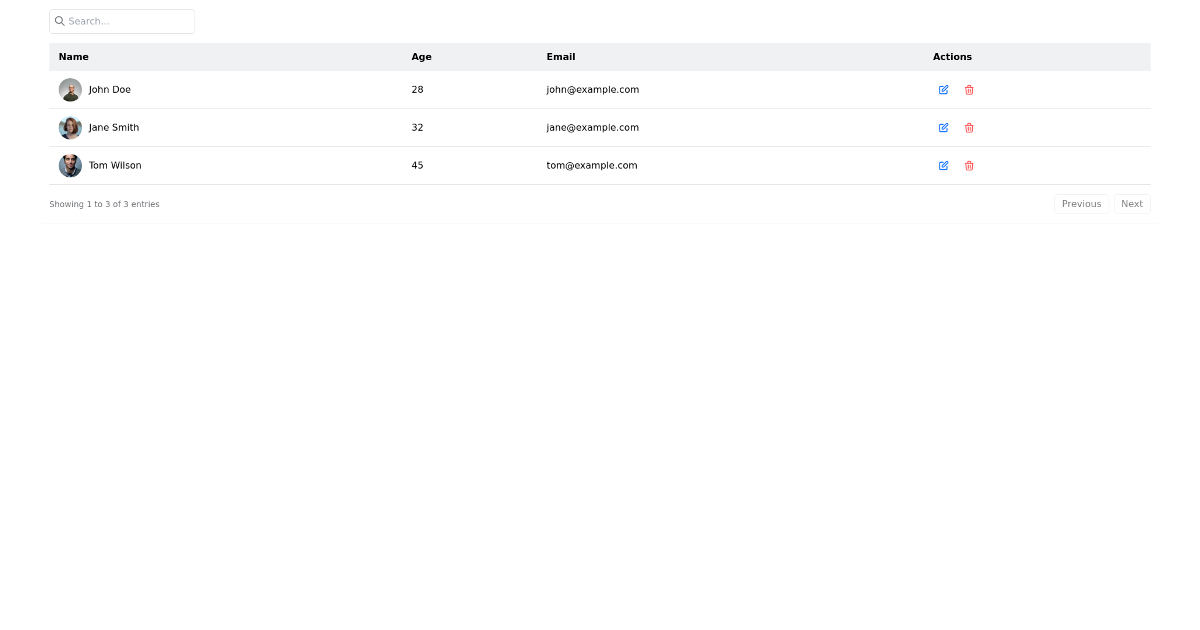
Task: Click Tom Wilson's avatar image
Action: (x=70, y=165)
